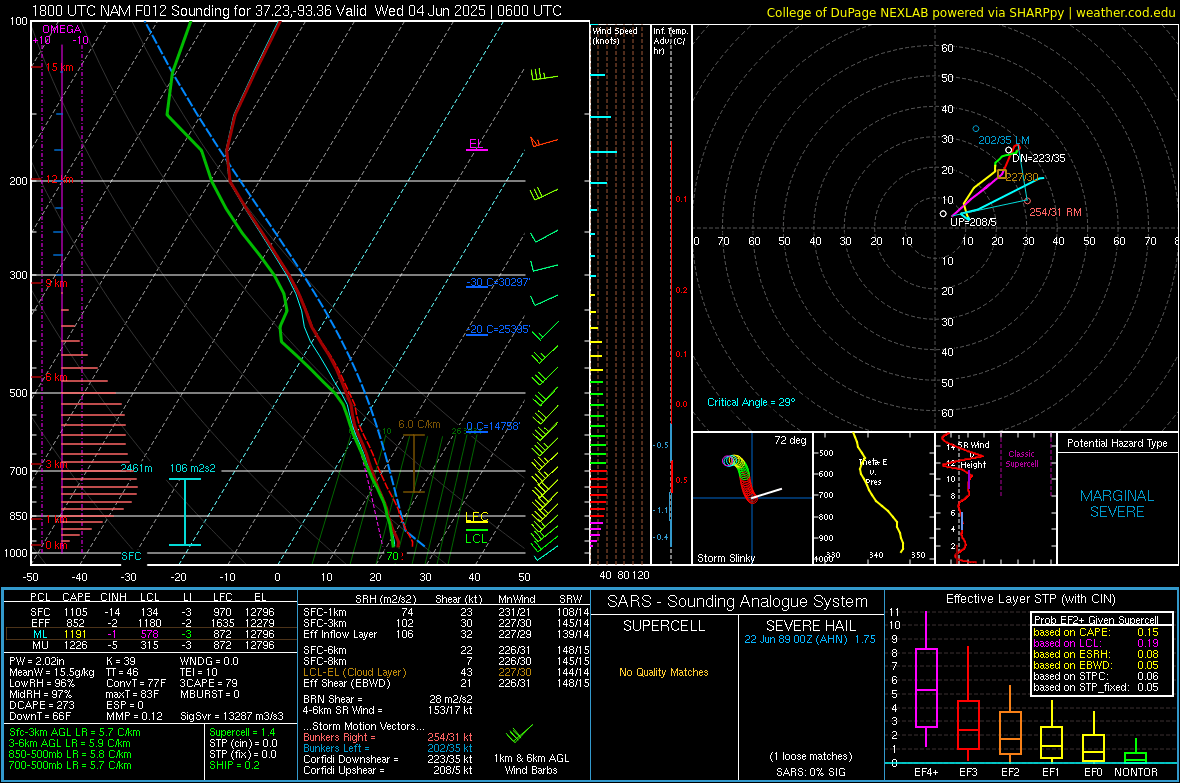Click the Eff Inflow Layer row
Image resolution: width=1180 pixels, height=783 pixels.
(x=446, y=634)
